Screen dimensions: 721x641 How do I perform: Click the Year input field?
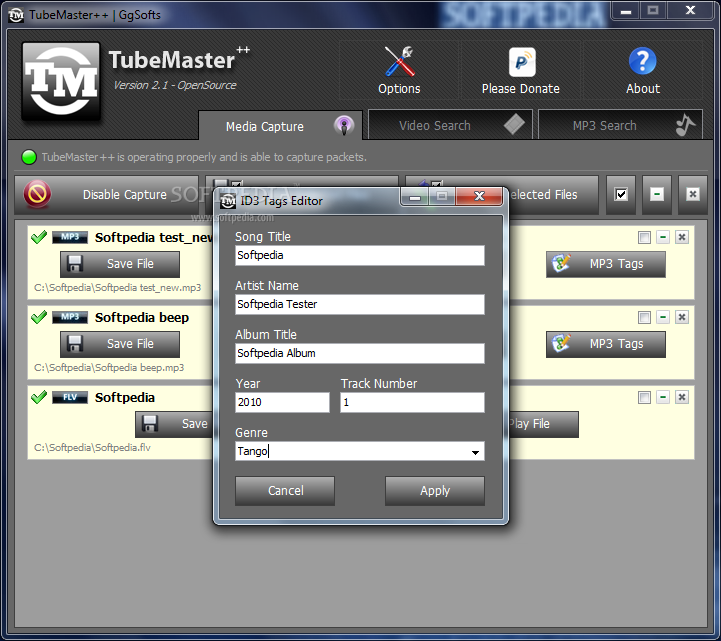[x=282, y=402]
